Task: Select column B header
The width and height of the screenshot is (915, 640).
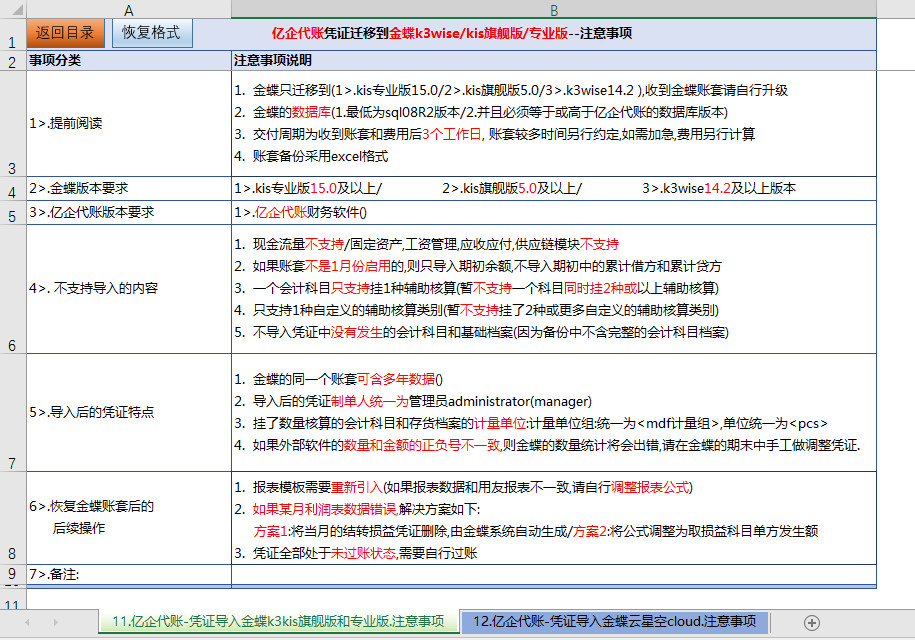Action: [x=553, y=9]
